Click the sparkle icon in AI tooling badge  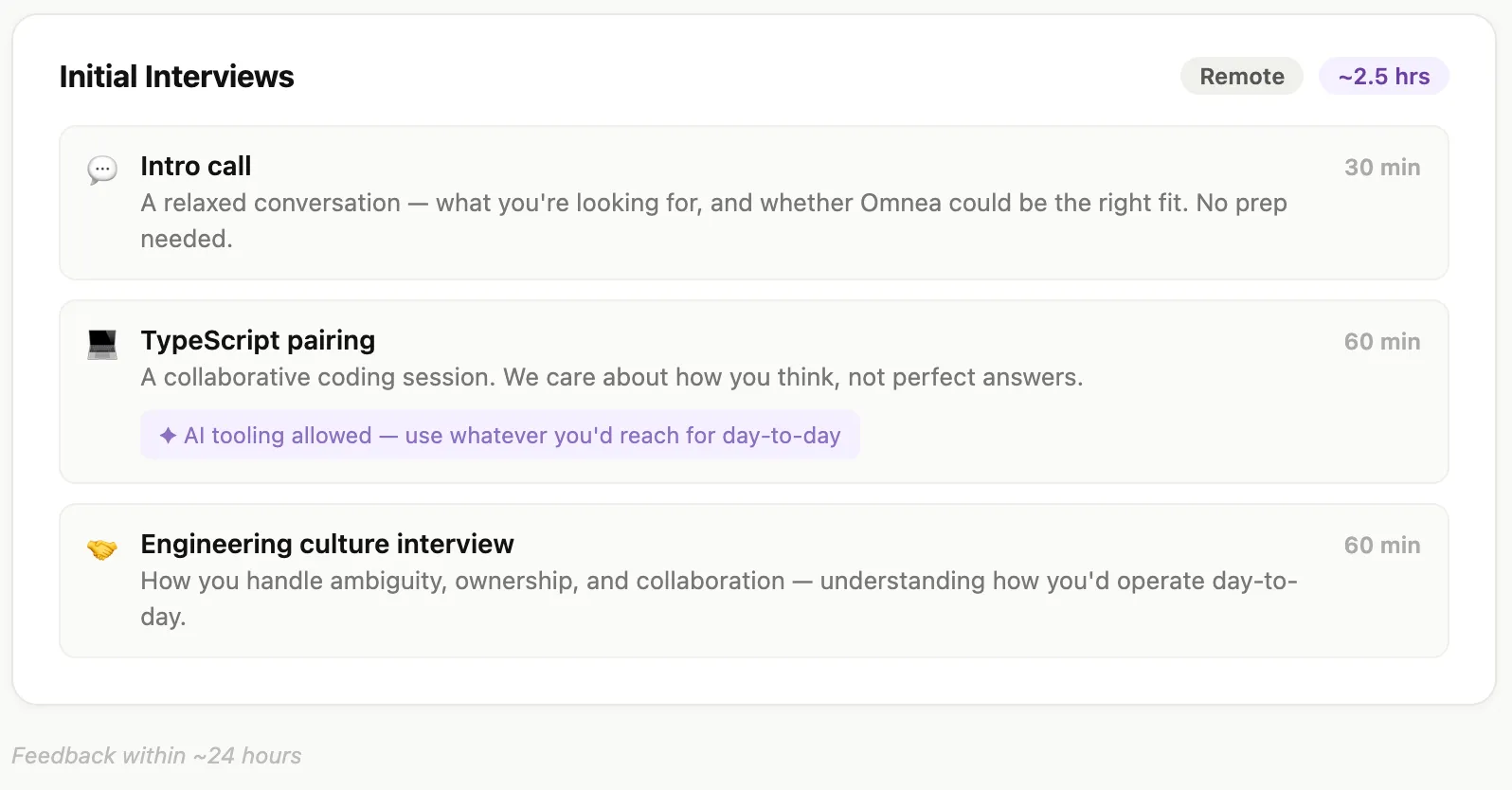coord(168,435)
